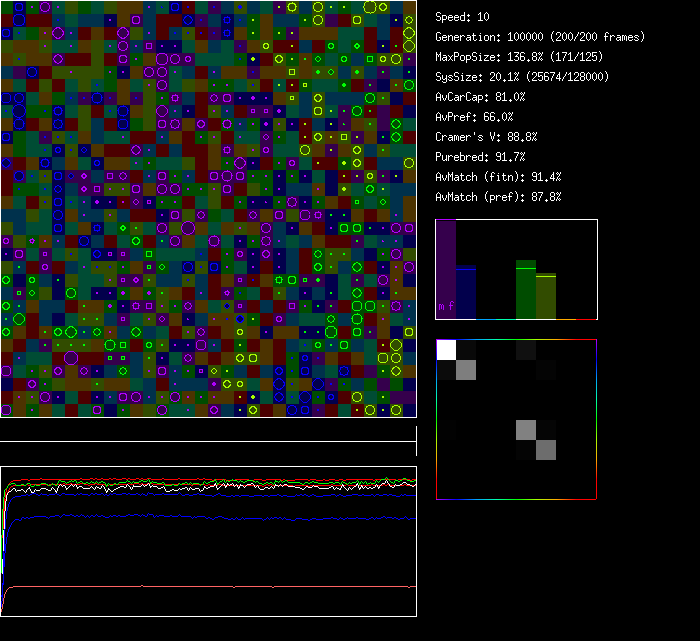Click the Purebred percentage label
700x641 pixels.
pos(480,157)
